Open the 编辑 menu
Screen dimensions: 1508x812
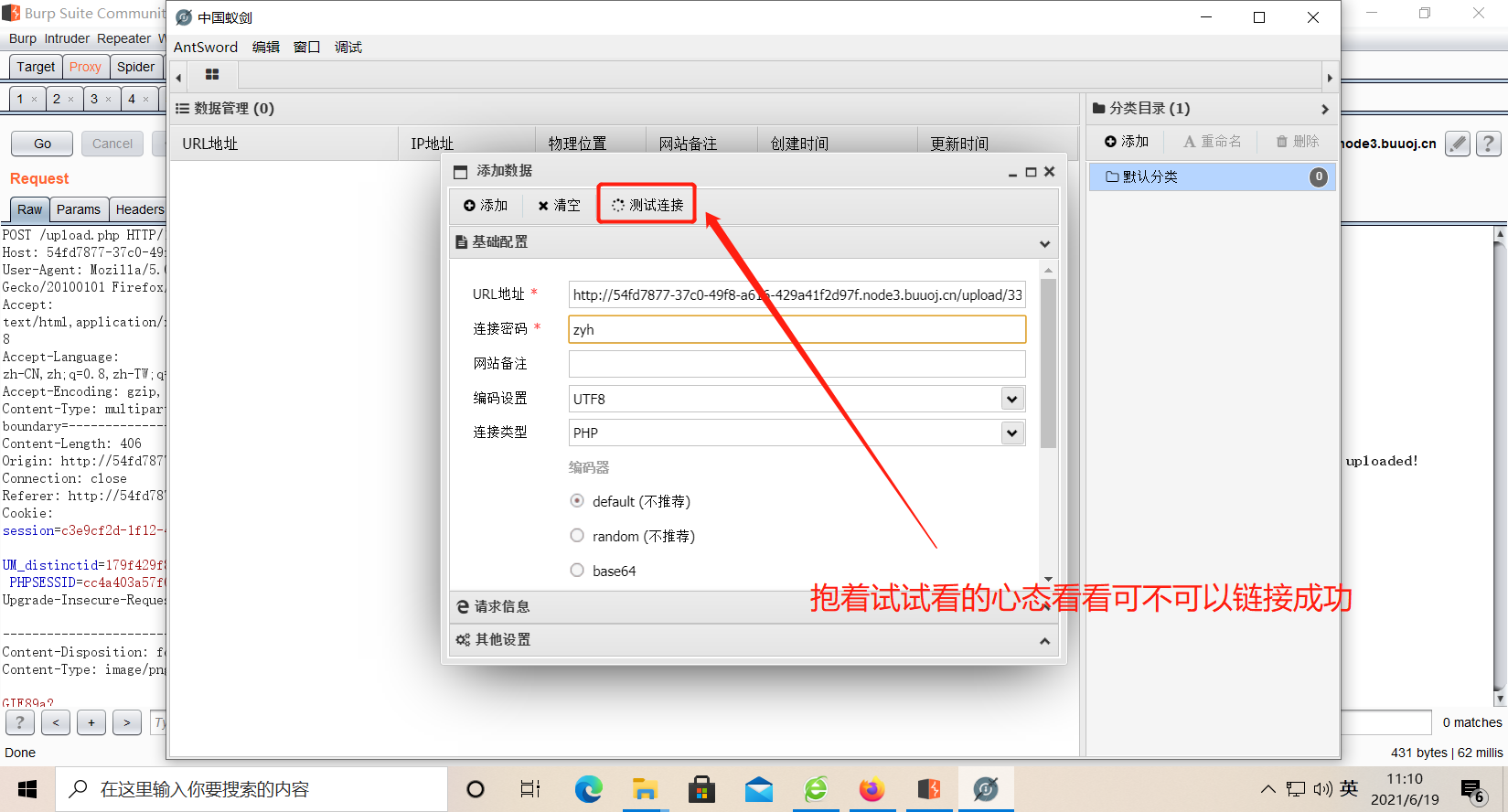pos(266,48)
